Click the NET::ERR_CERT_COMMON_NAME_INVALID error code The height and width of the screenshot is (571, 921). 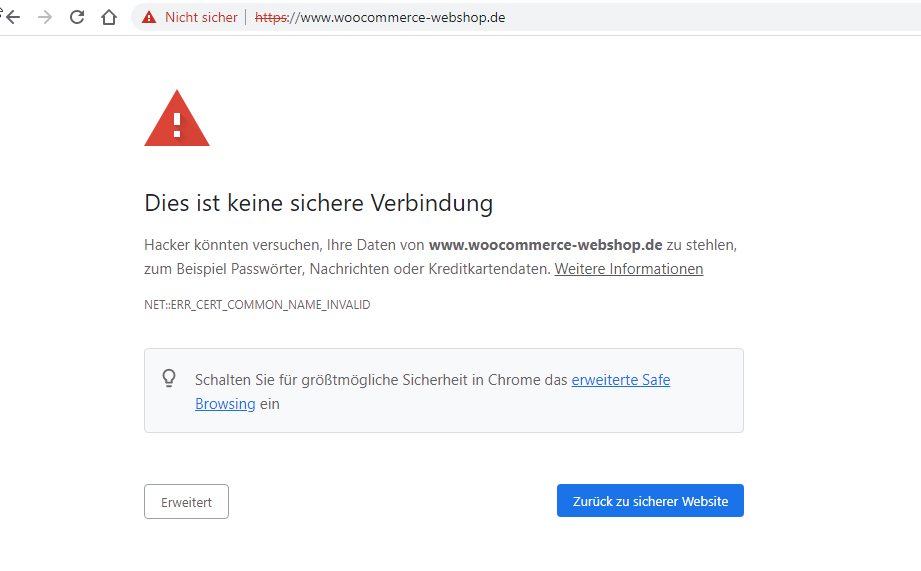(x=257, y=305)
